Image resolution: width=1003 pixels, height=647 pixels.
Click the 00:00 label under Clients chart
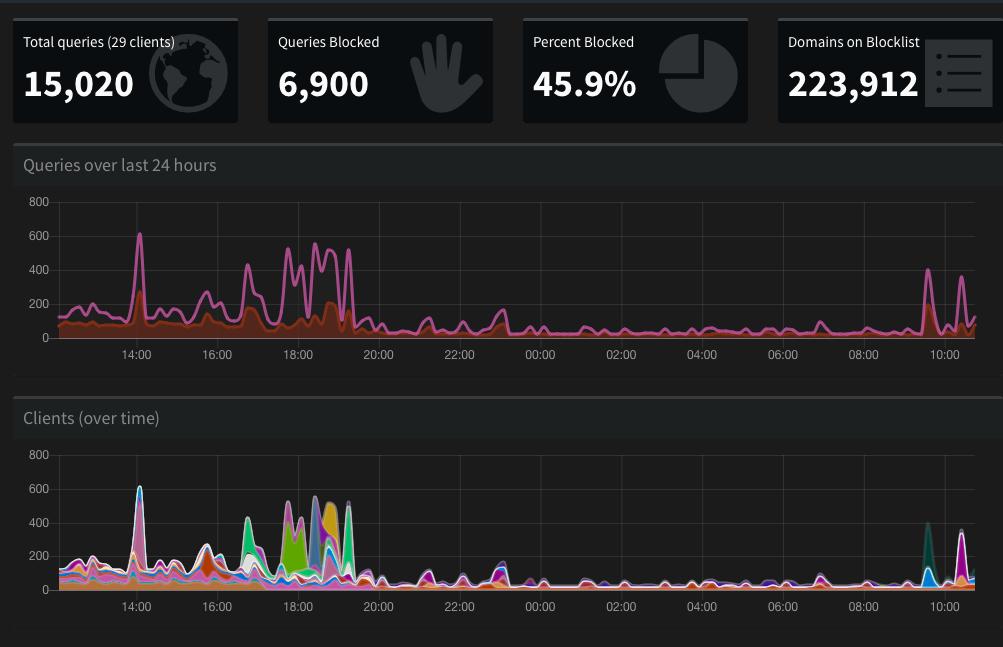[x=541, y=607]
